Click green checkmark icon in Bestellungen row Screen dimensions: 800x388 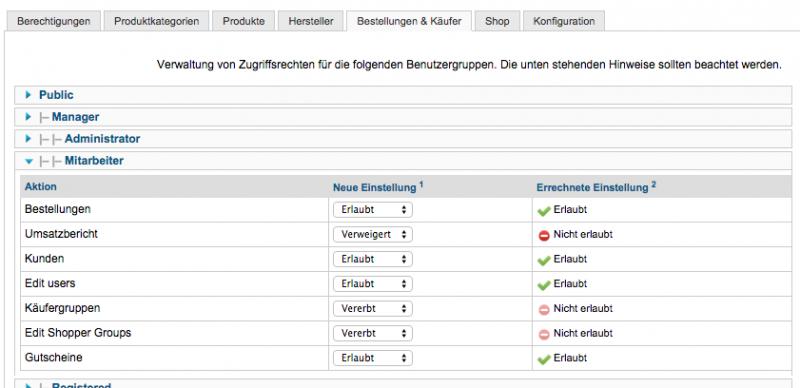[544, 211]
